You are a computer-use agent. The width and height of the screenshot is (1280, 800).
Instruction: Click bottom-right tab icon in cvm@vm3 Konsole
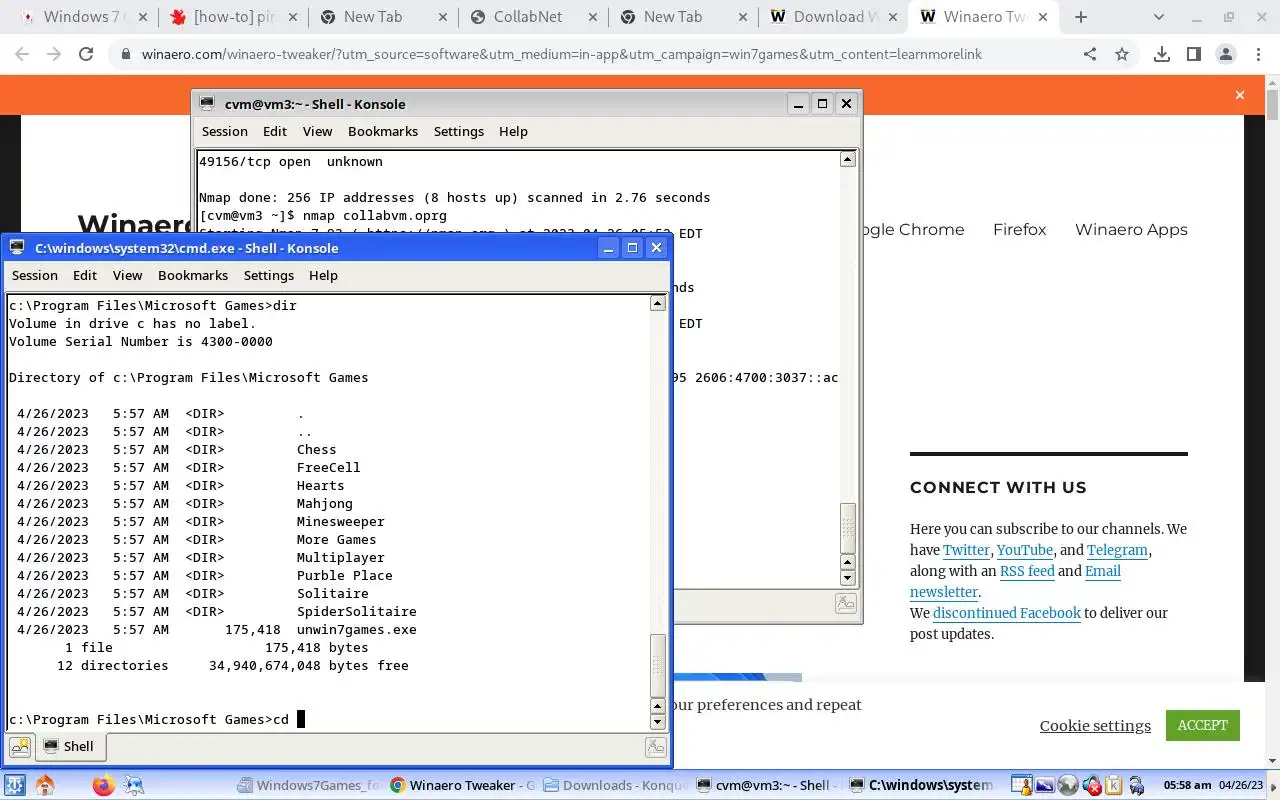point(846,602)
